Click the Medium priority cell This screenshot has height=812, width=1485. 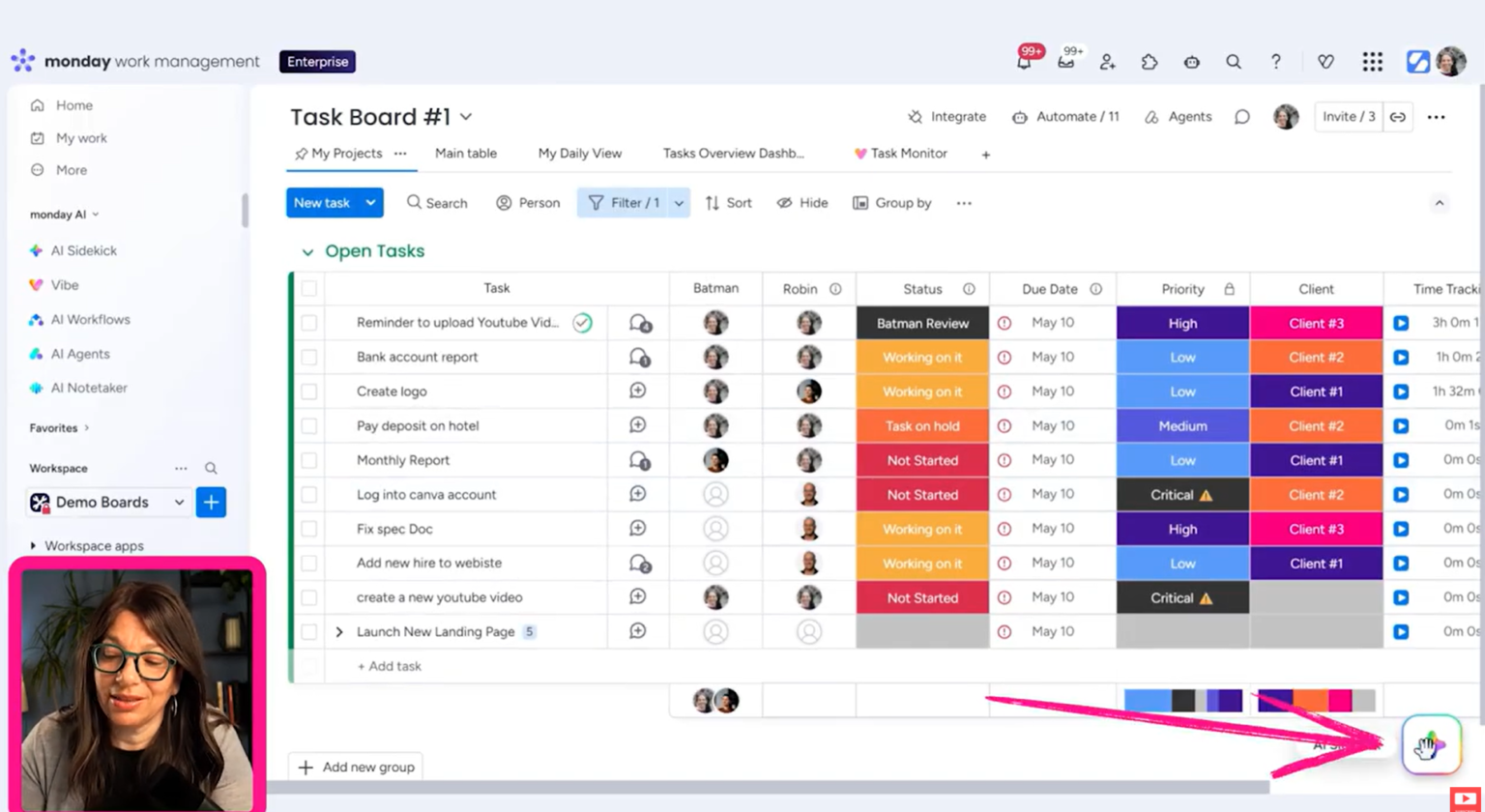[1182, 426]
